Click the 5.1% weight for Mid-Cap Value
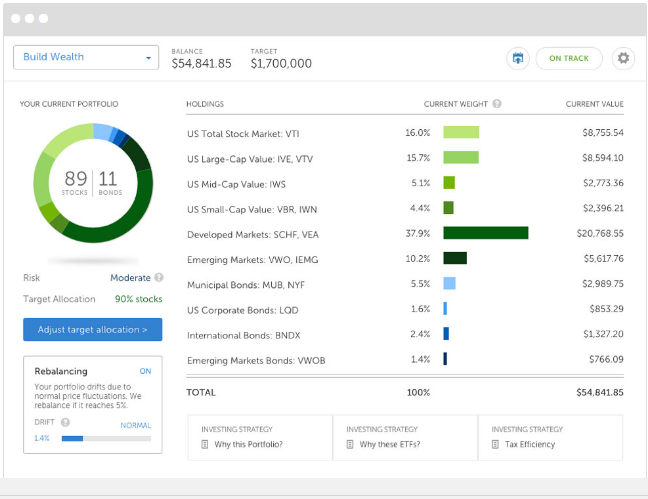The height and width of the screenshot is (499, 648). pos(421,183)
